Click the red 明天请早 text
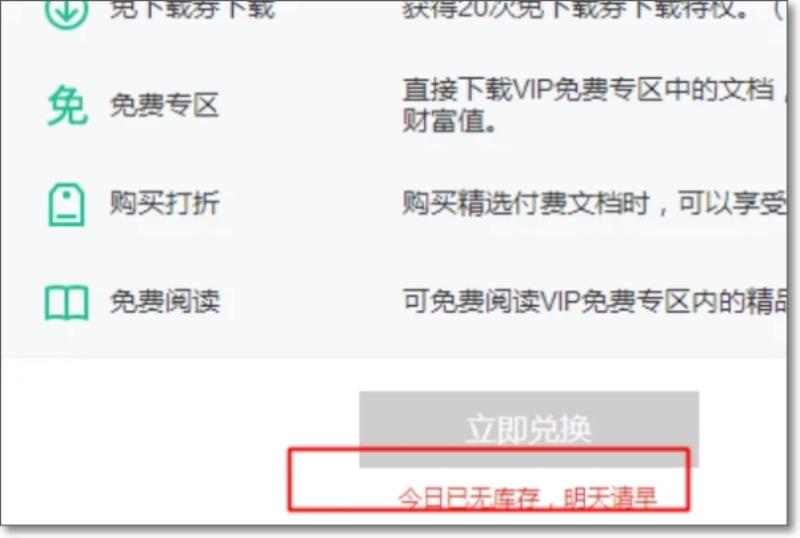The width and height of the screenshot is (800, 538). [610, 499]
